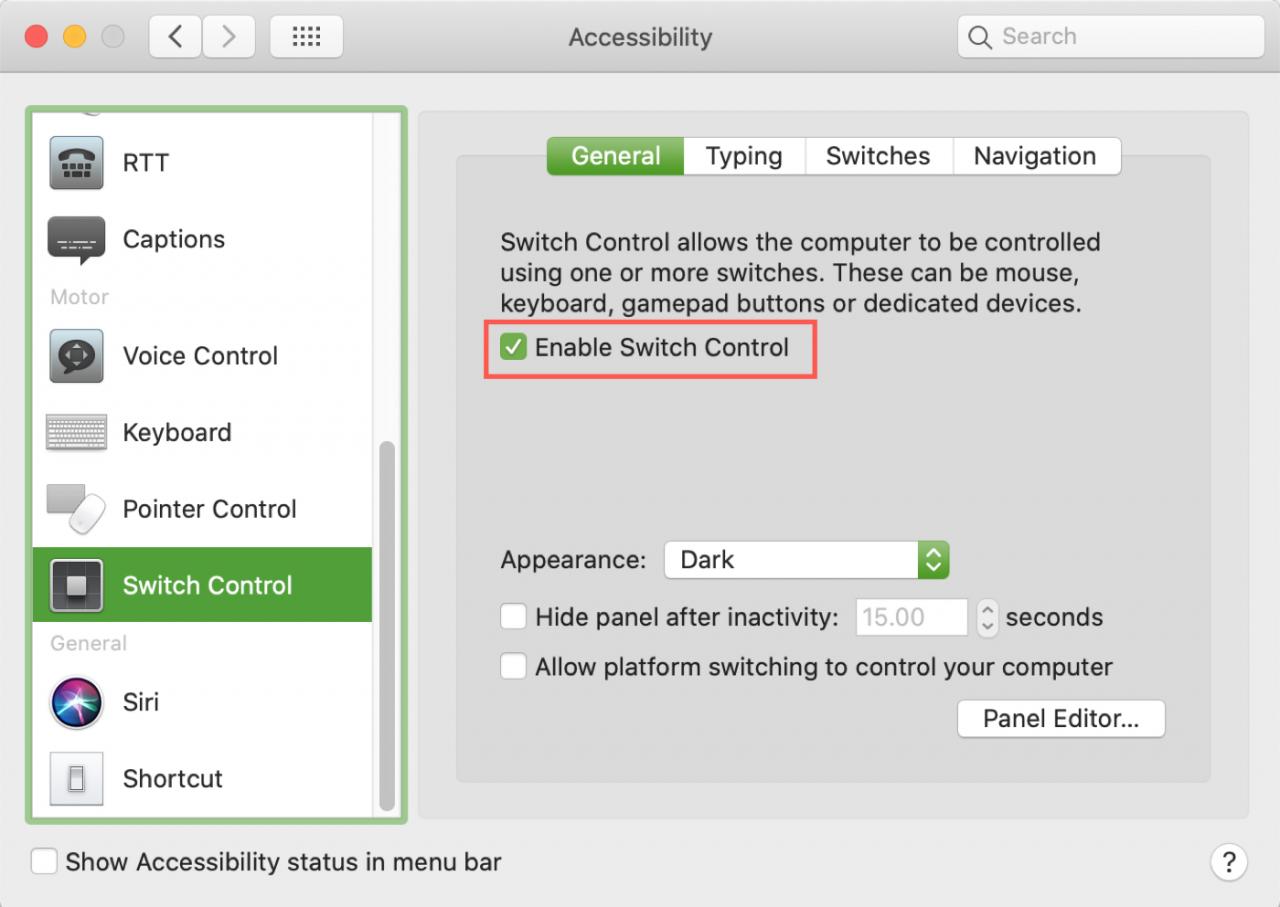Select the Captions icon in sidebar
Screen dimensions: 1280x907
click(76, 240)
